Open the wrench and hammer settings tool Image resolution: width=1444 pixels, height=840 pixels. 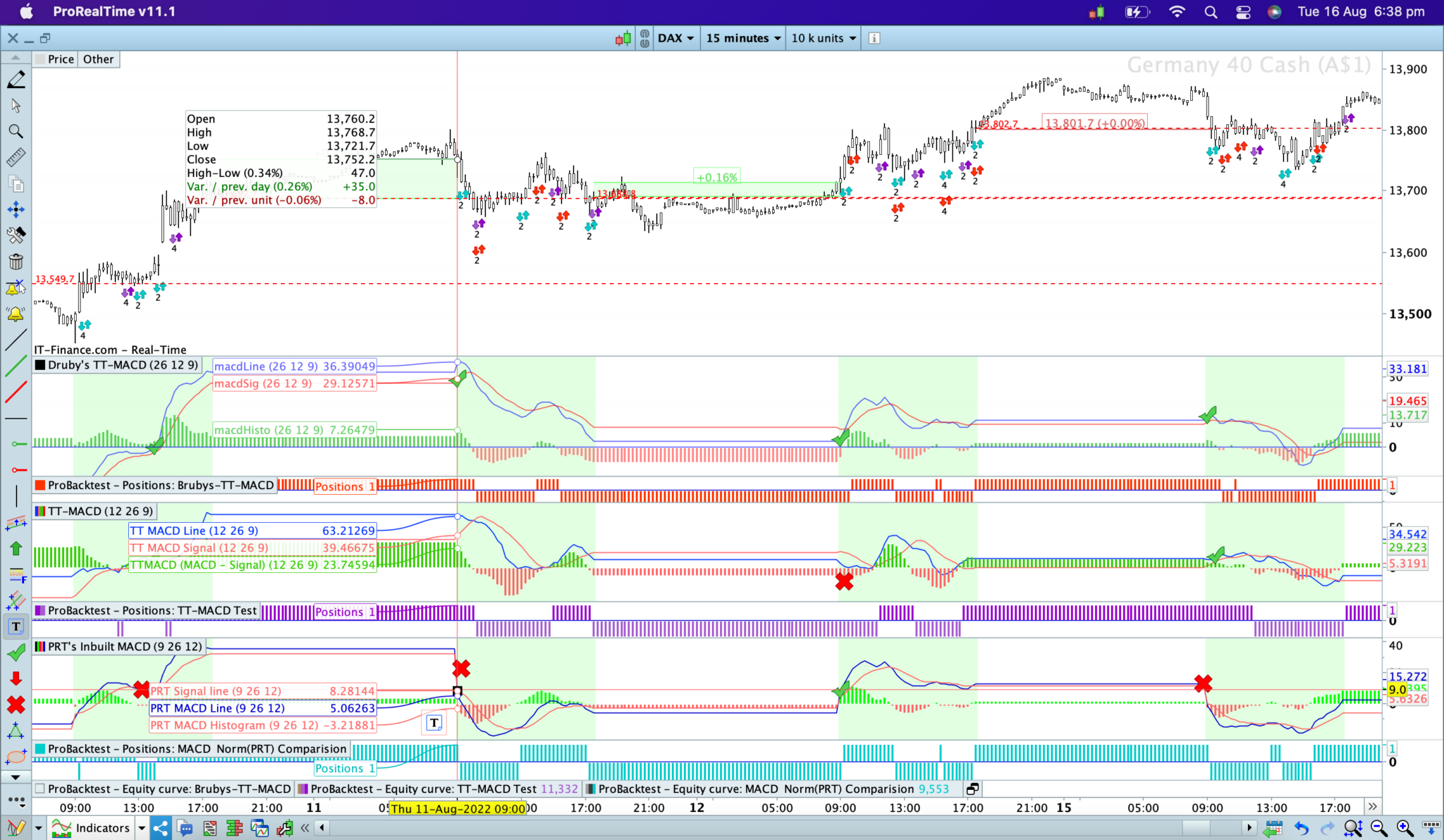point(16,235)
